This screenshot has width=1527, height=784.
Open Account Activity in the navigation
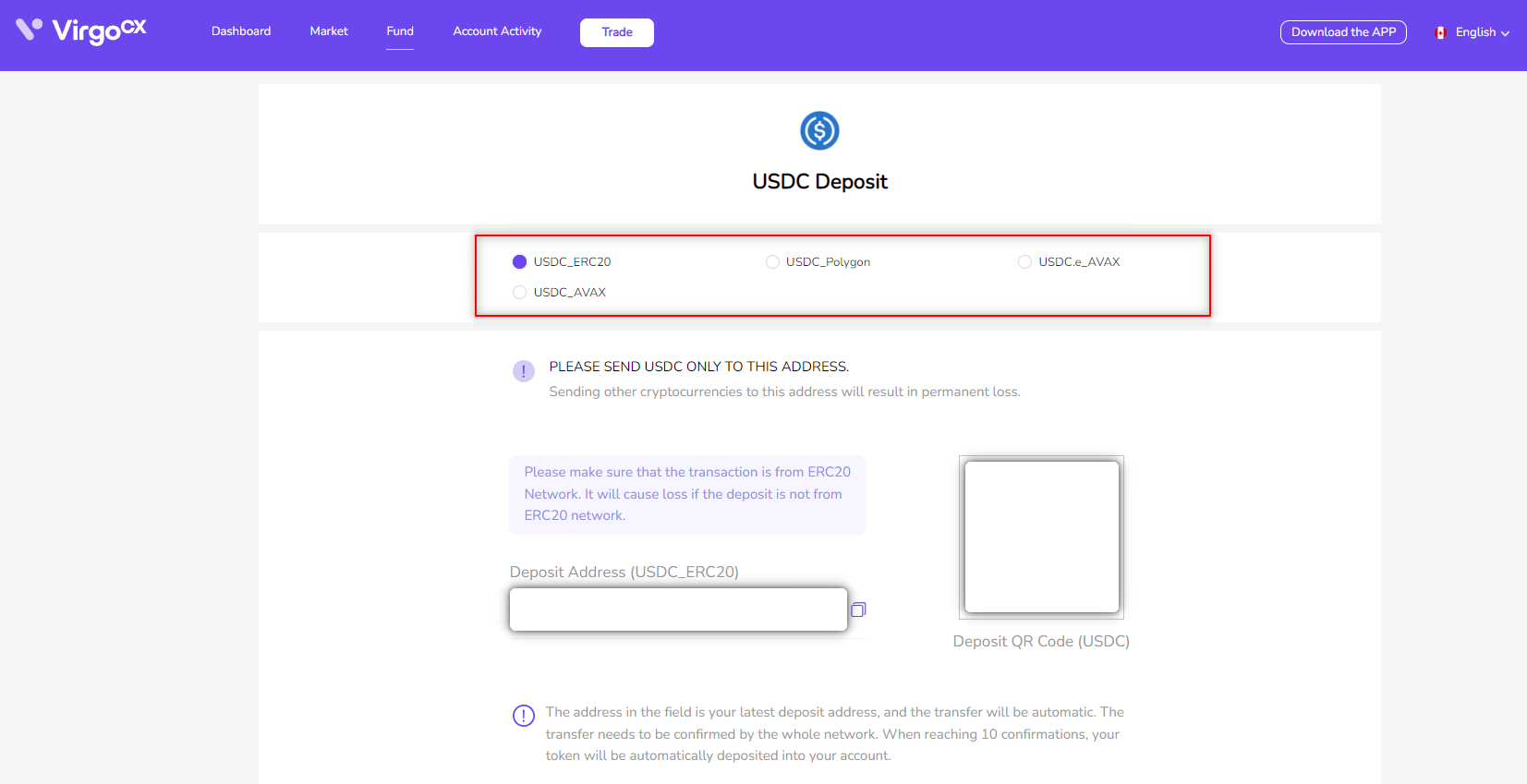497,31
